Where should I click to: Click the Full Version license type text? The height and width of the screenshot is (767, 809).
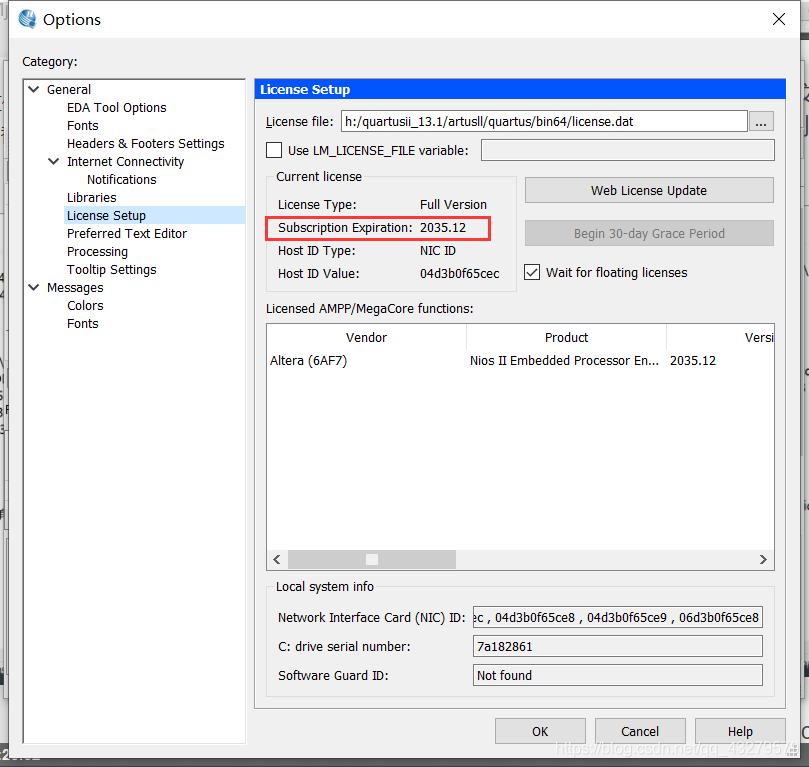(453, 205)
